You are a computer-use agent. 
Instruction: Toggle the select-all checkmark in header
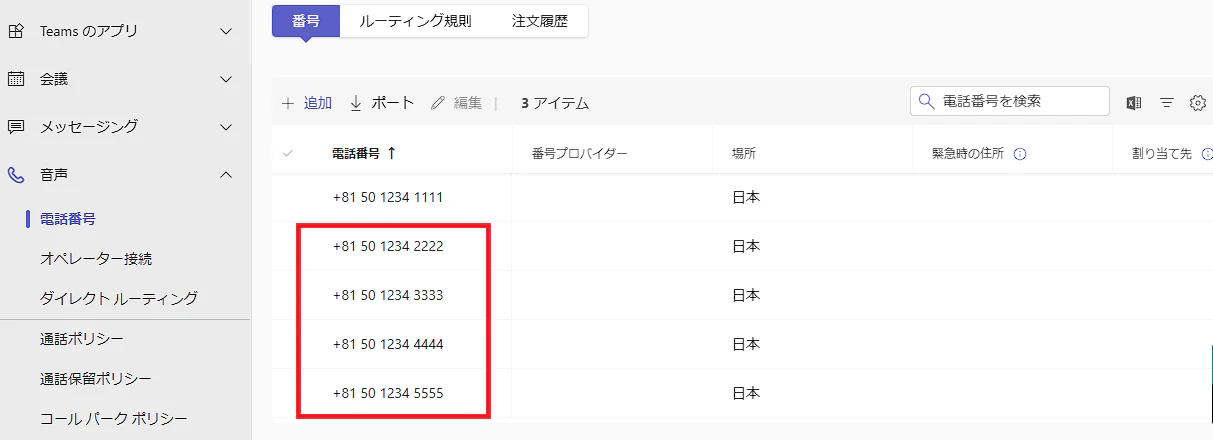[289, 153]
